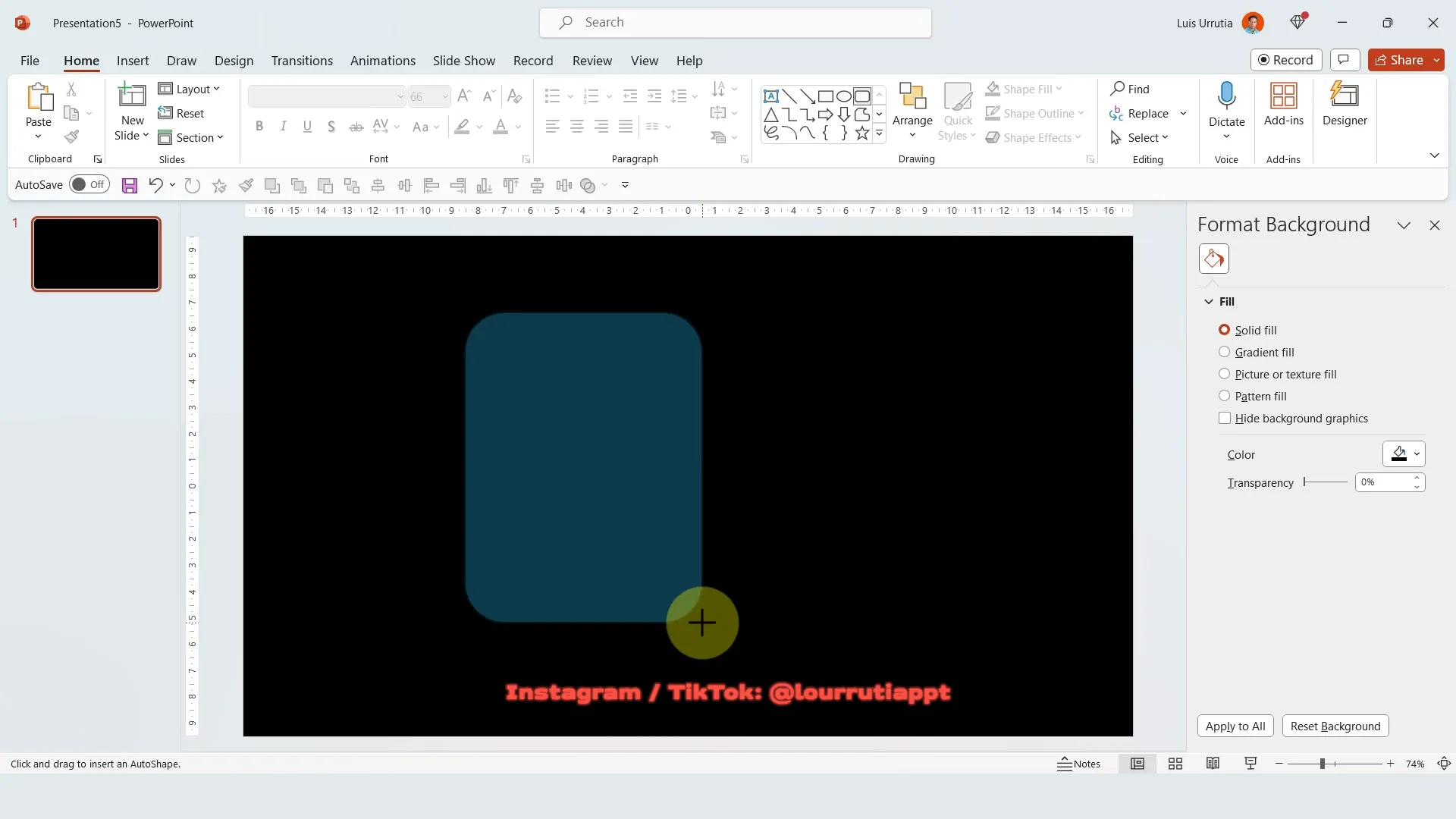
Task: Click the Reset Background button
Action: (x=1335, y=726)
